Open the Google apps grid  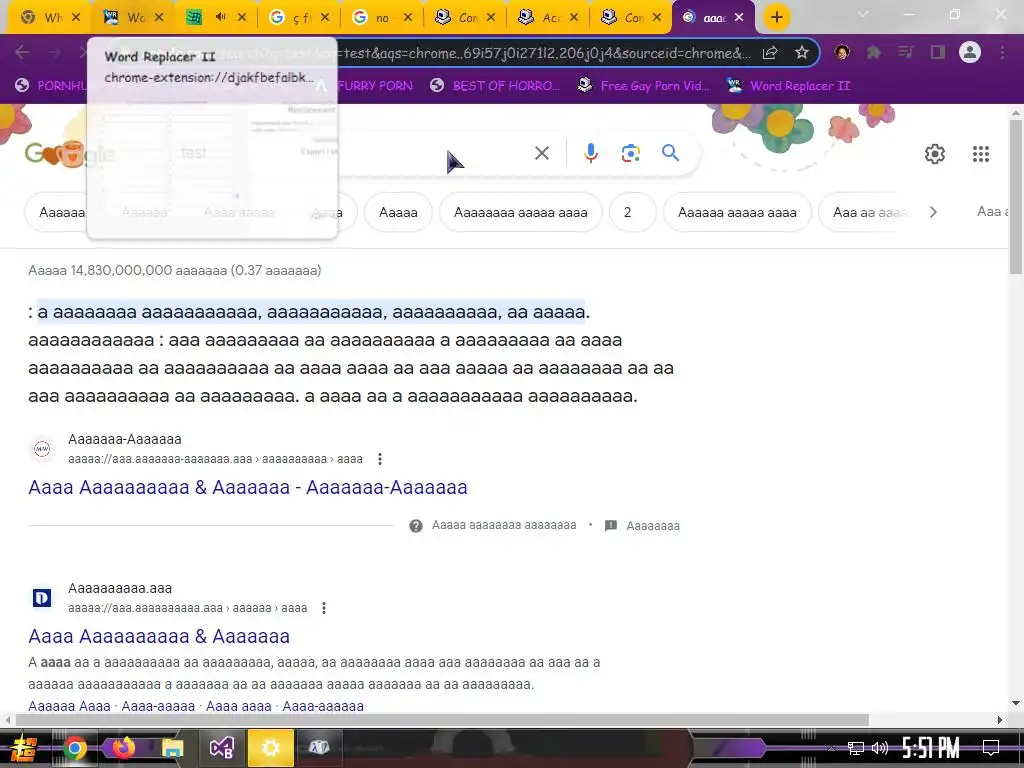980,154
